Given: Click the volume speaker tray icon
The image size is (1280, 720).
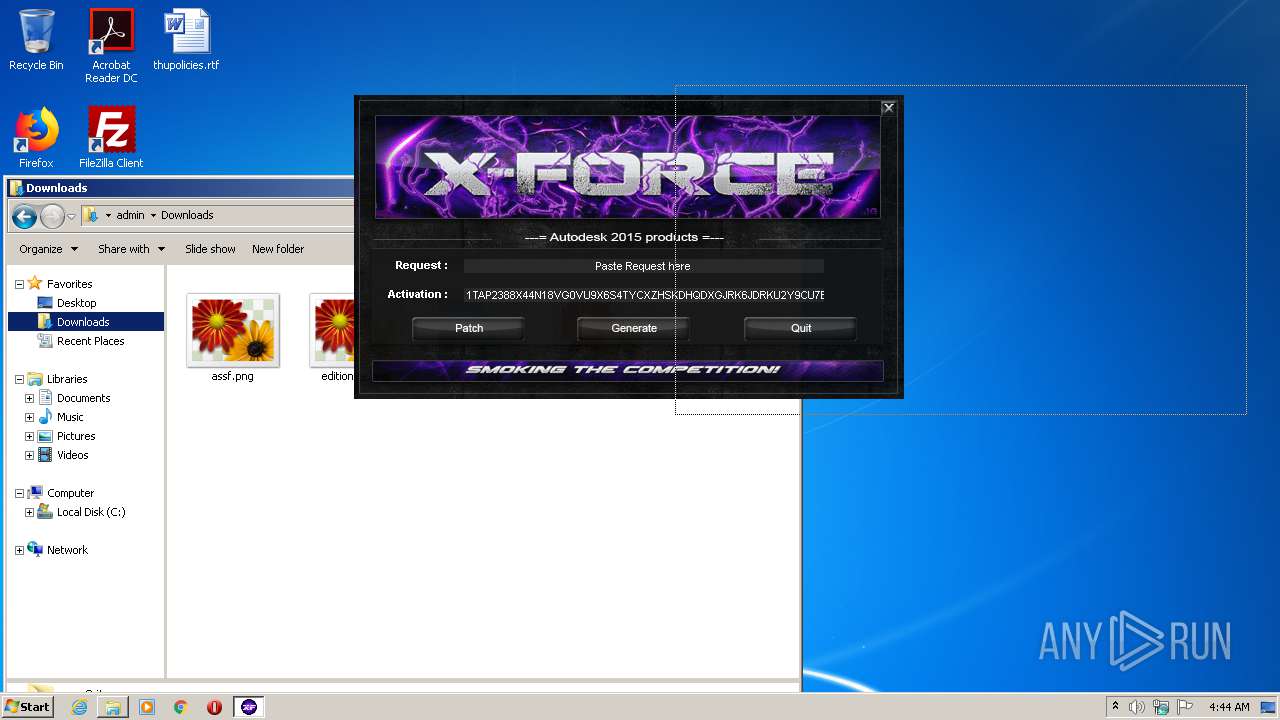Looking at the screenshot, I should [x=1137, y=707].
